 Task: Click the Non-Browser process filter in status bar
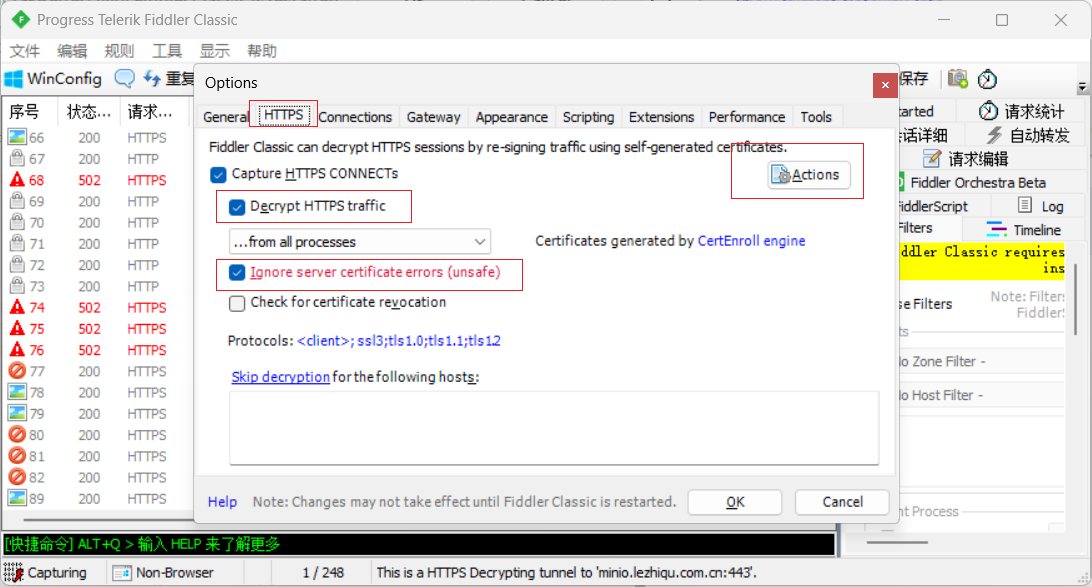[163, 572]
